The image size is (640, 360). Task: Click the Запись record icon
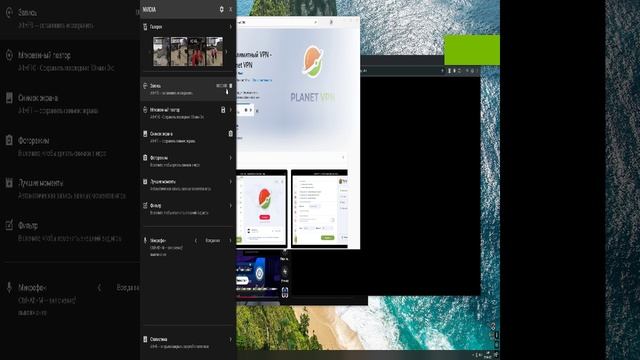coord(145,86)
